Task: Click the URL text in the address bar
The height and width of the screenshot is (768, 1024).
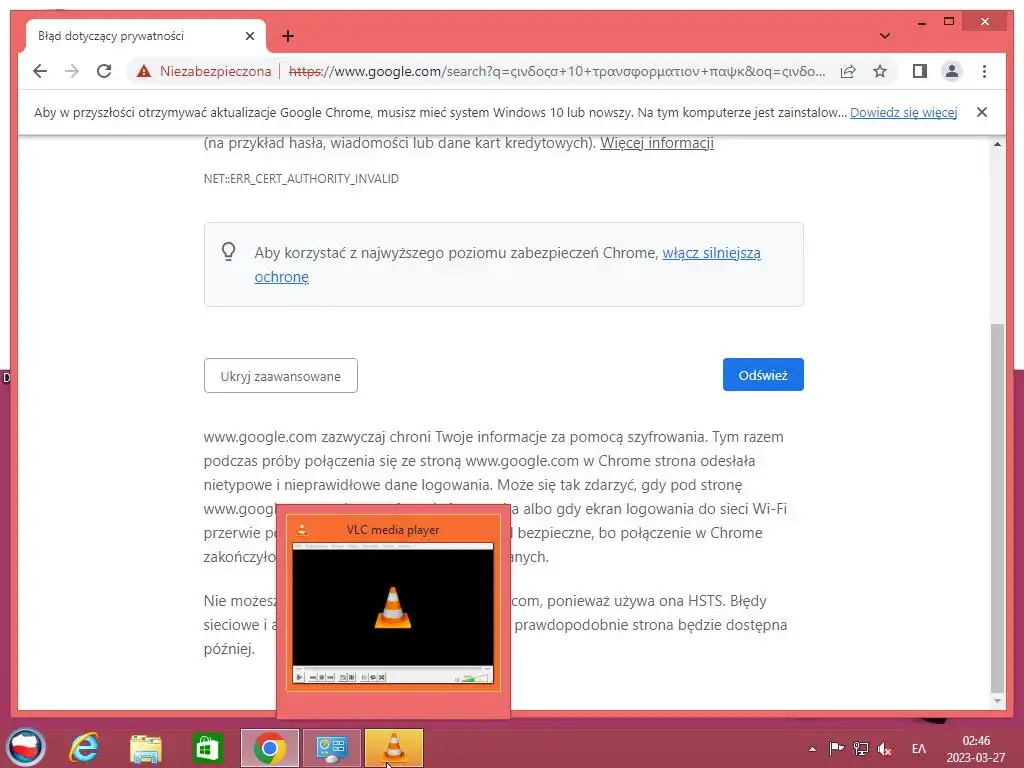Action: click(x=556, y=71)
